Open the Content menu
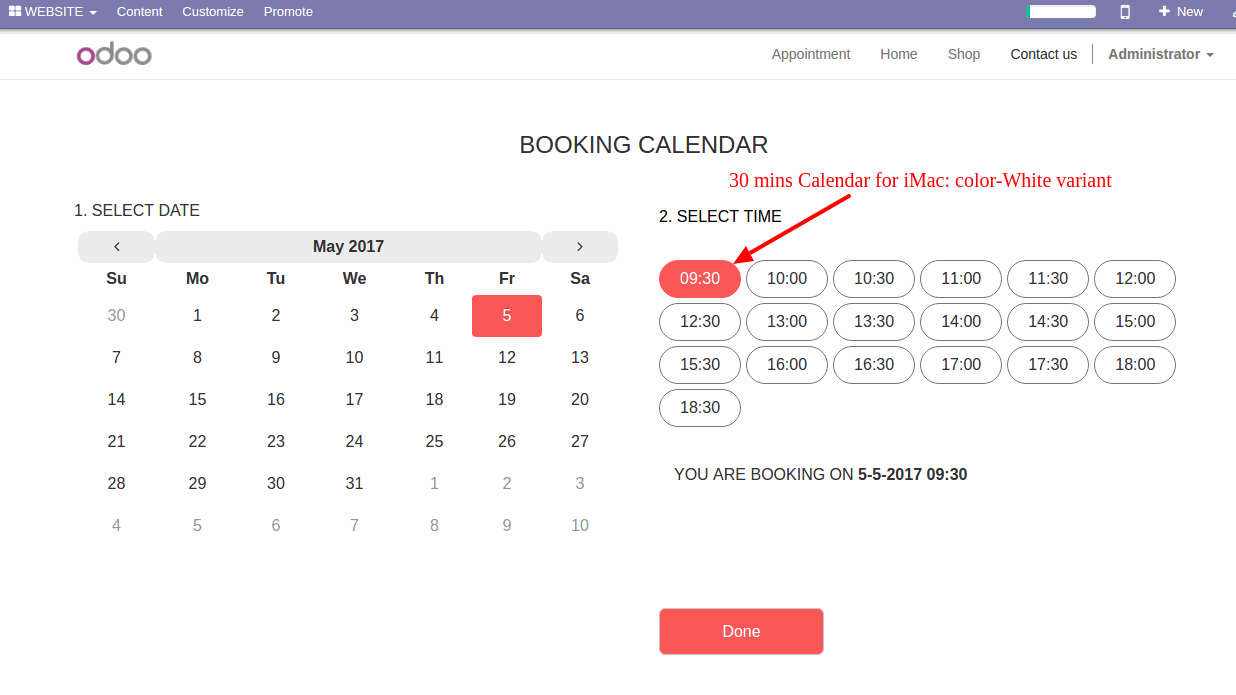This screenshot has height=695, width=1236. pyautogui.click(x=139, y=12)
